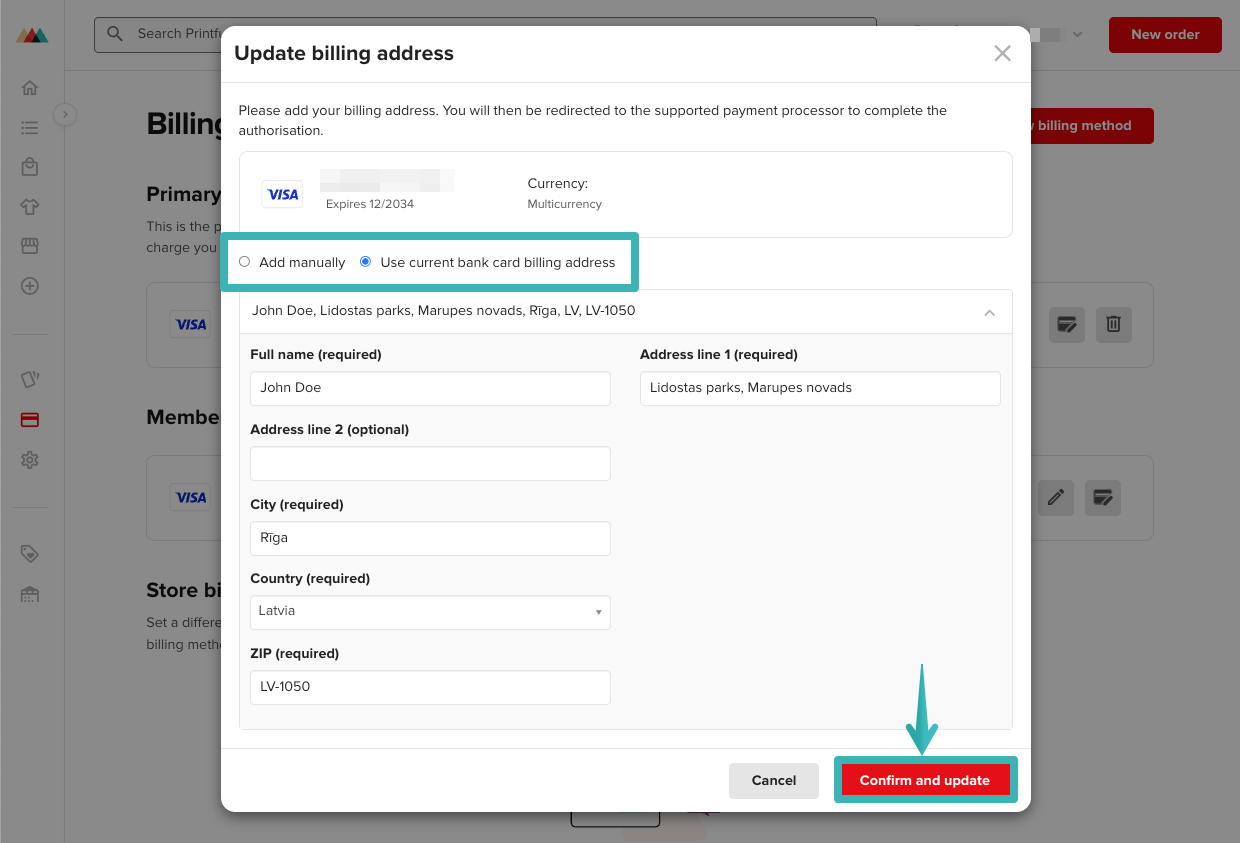Collapse the John Doe address summary chevron
Viewport: 1240px width, 843px height.
click(989, 312)
